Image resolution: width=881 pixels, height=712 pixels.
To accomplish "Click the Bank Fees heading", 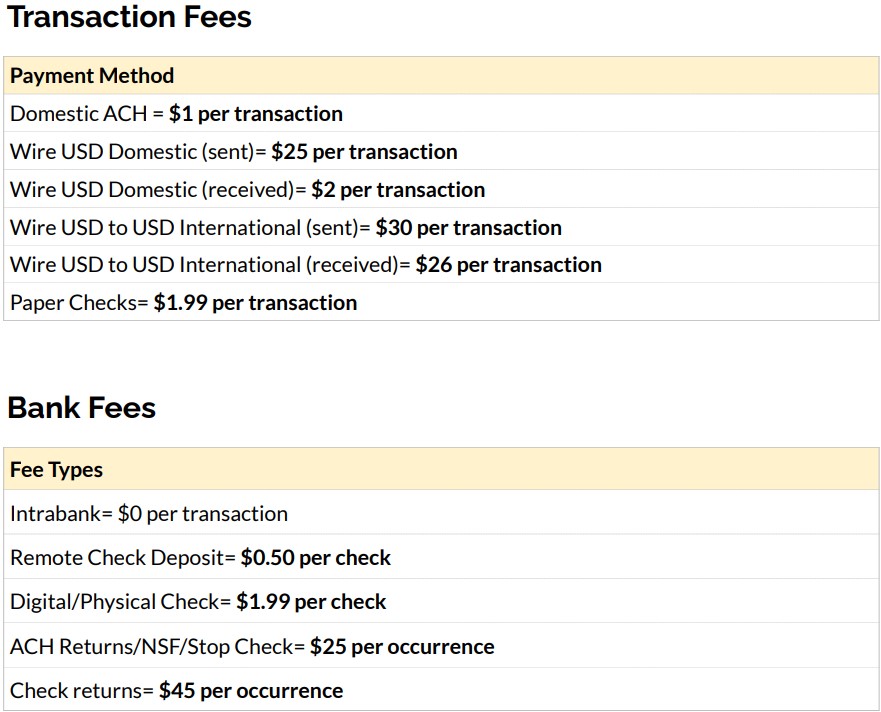I will 80,408.
